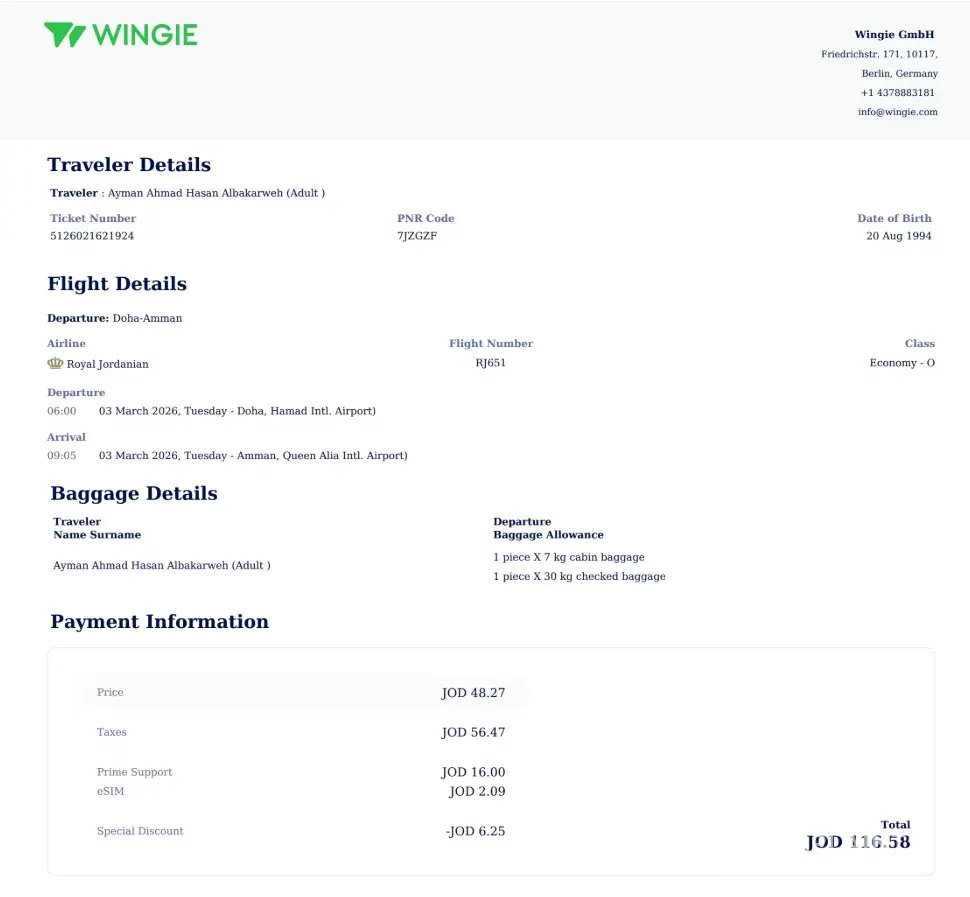
Task: Click the eSIM charge label
Action: coord(111,791)
